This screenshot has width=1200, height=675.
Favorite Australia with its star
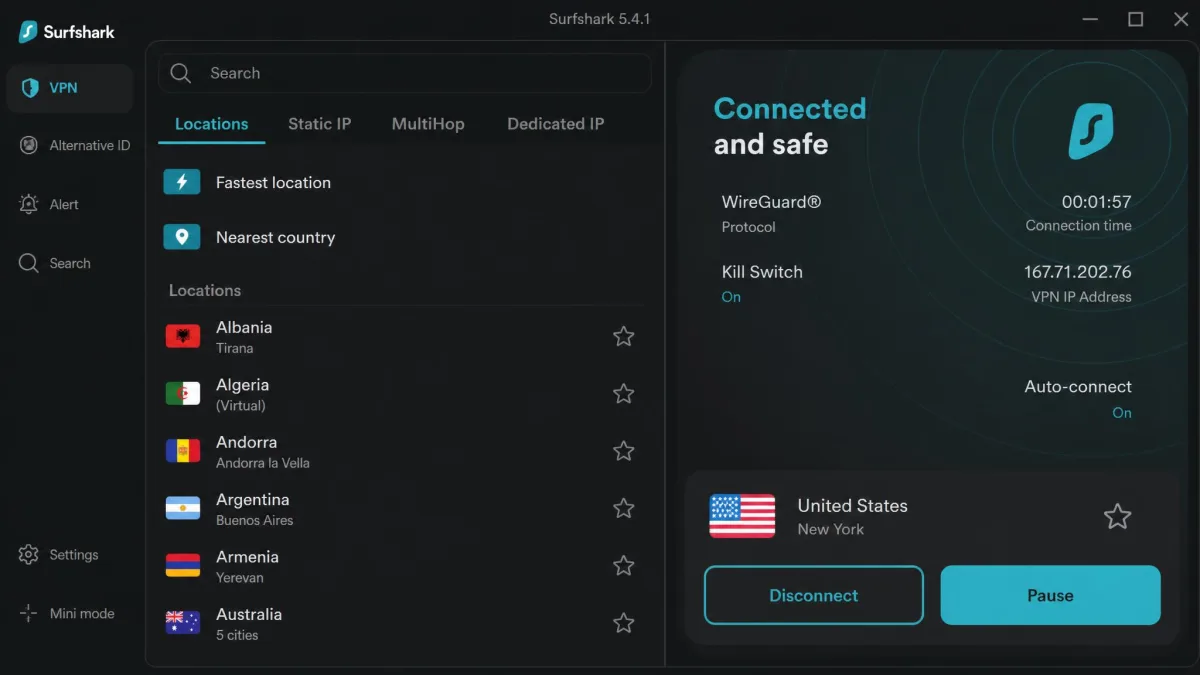tap(624, 623)
